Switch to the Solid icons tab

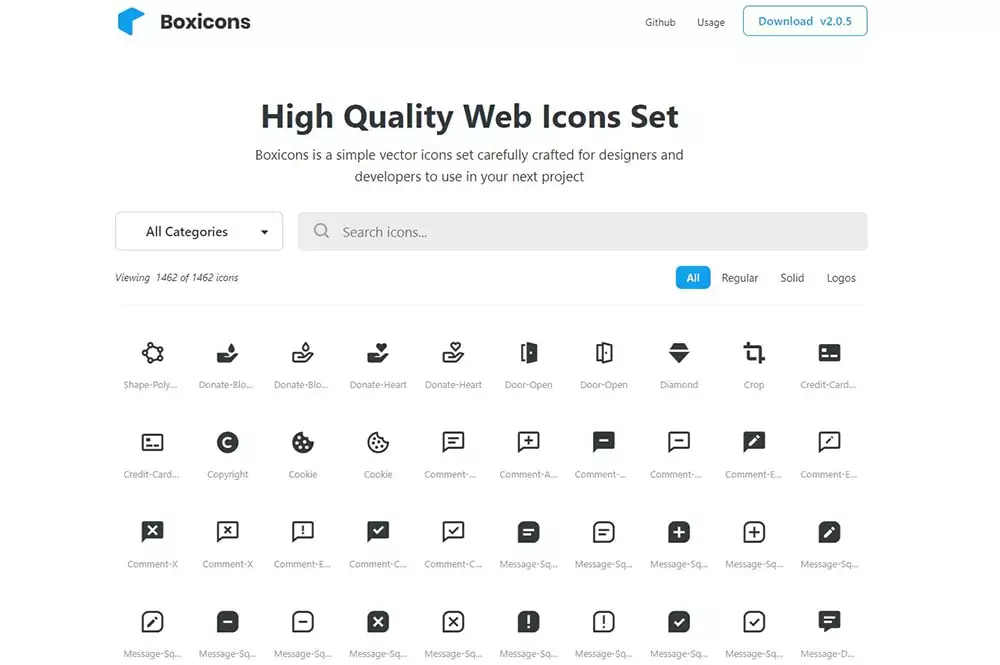pos(792,278)
